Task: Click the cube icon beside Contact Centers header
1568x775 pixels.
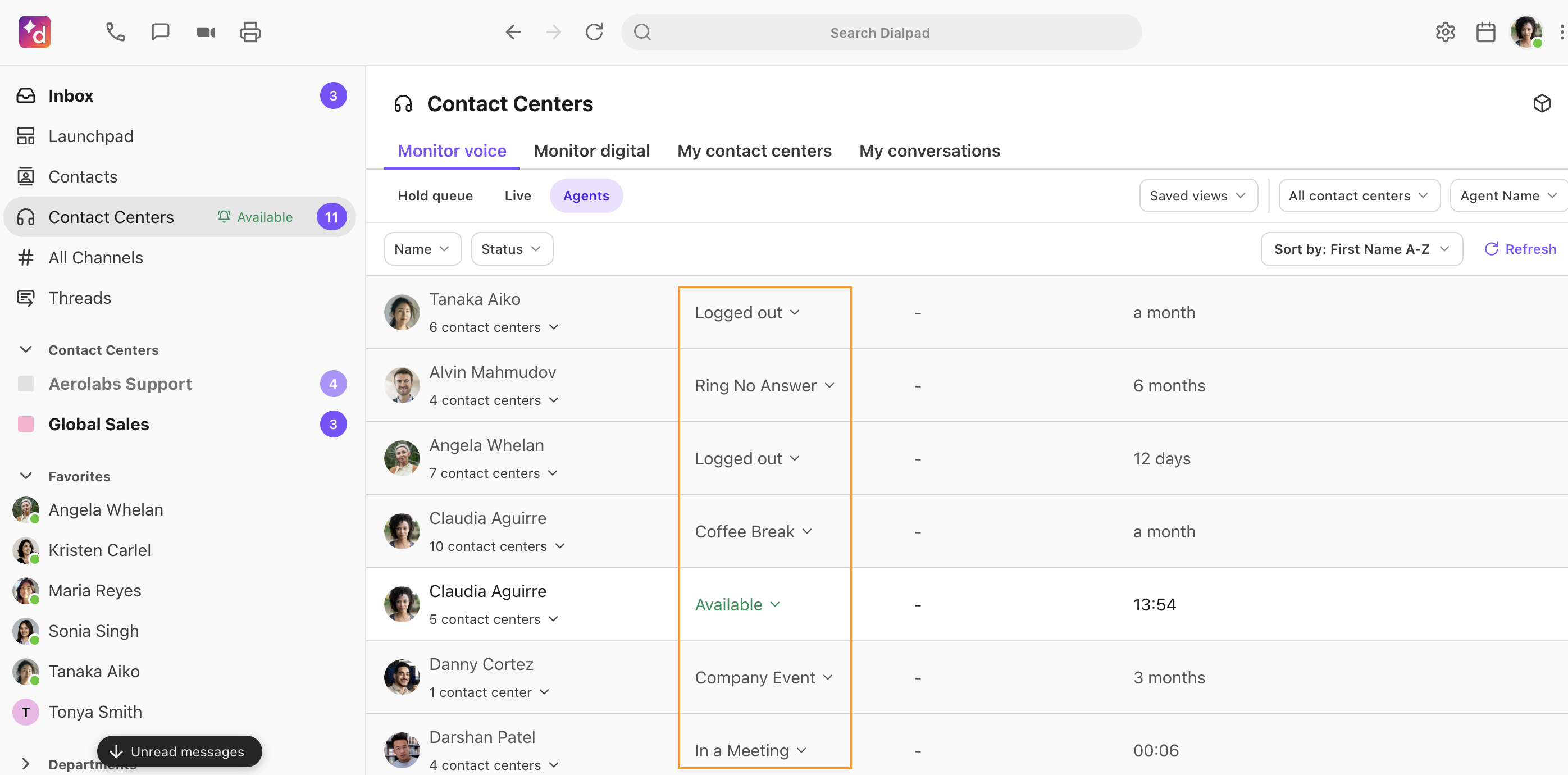Action: coord(1542,103)
